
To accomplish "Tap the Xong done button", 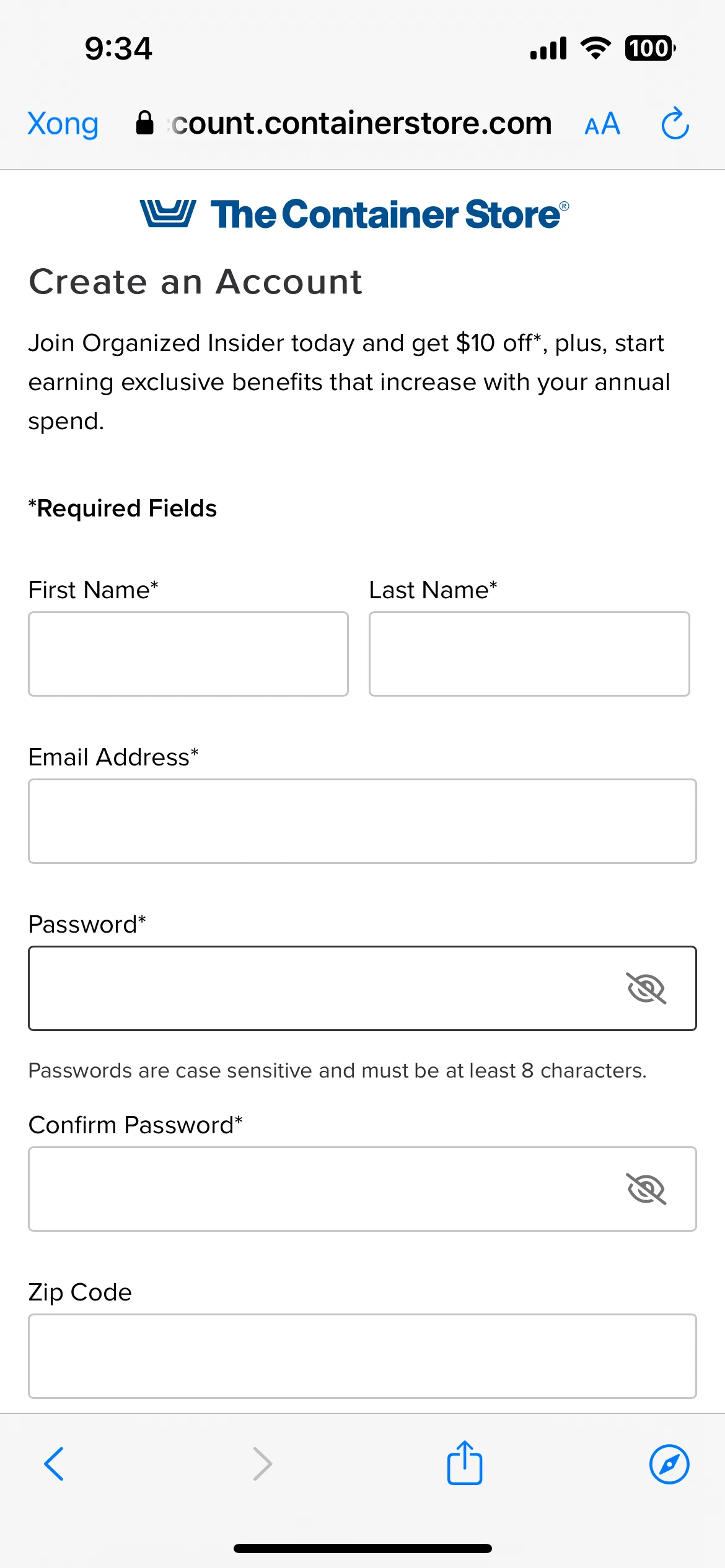I will pos(63,124).
